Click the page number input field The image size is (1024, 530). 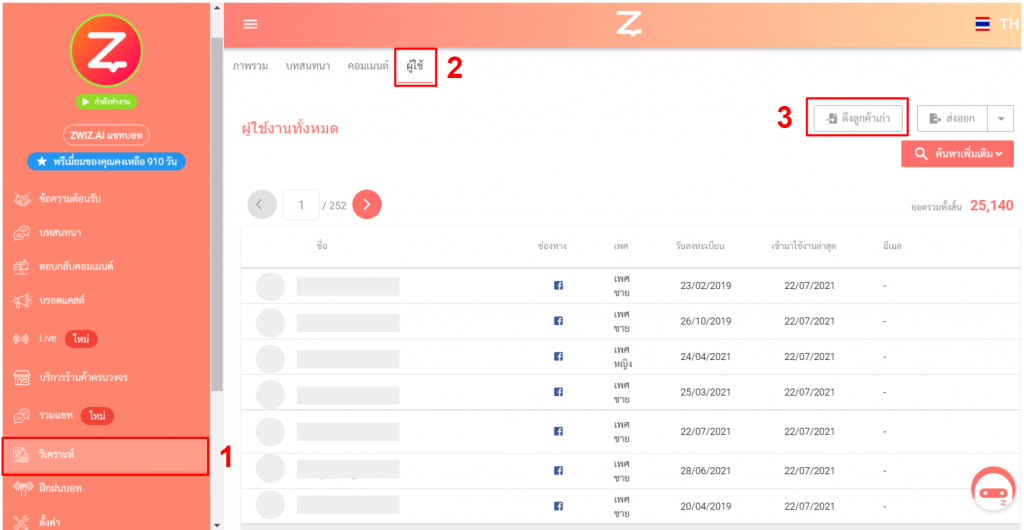point(301,205)
